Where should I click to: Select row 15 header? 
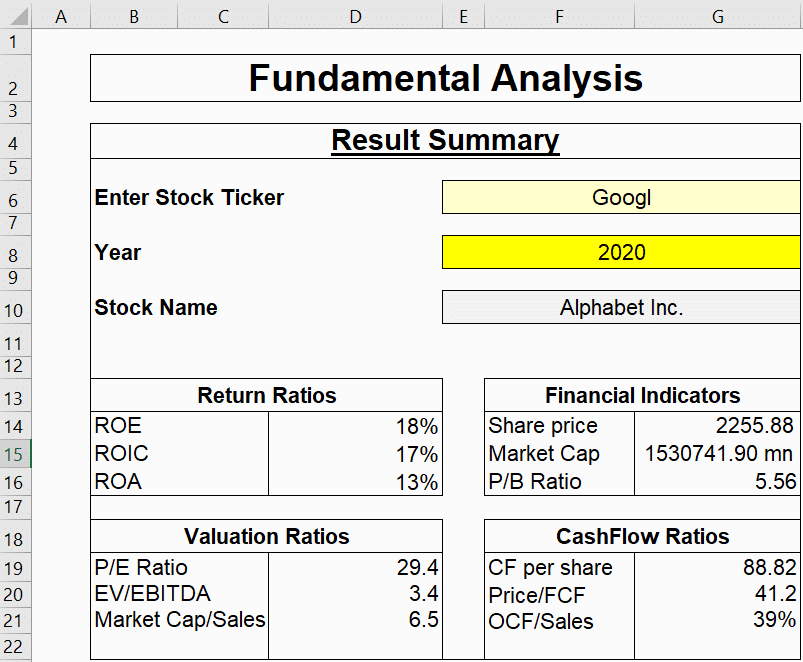pos(13,454)
